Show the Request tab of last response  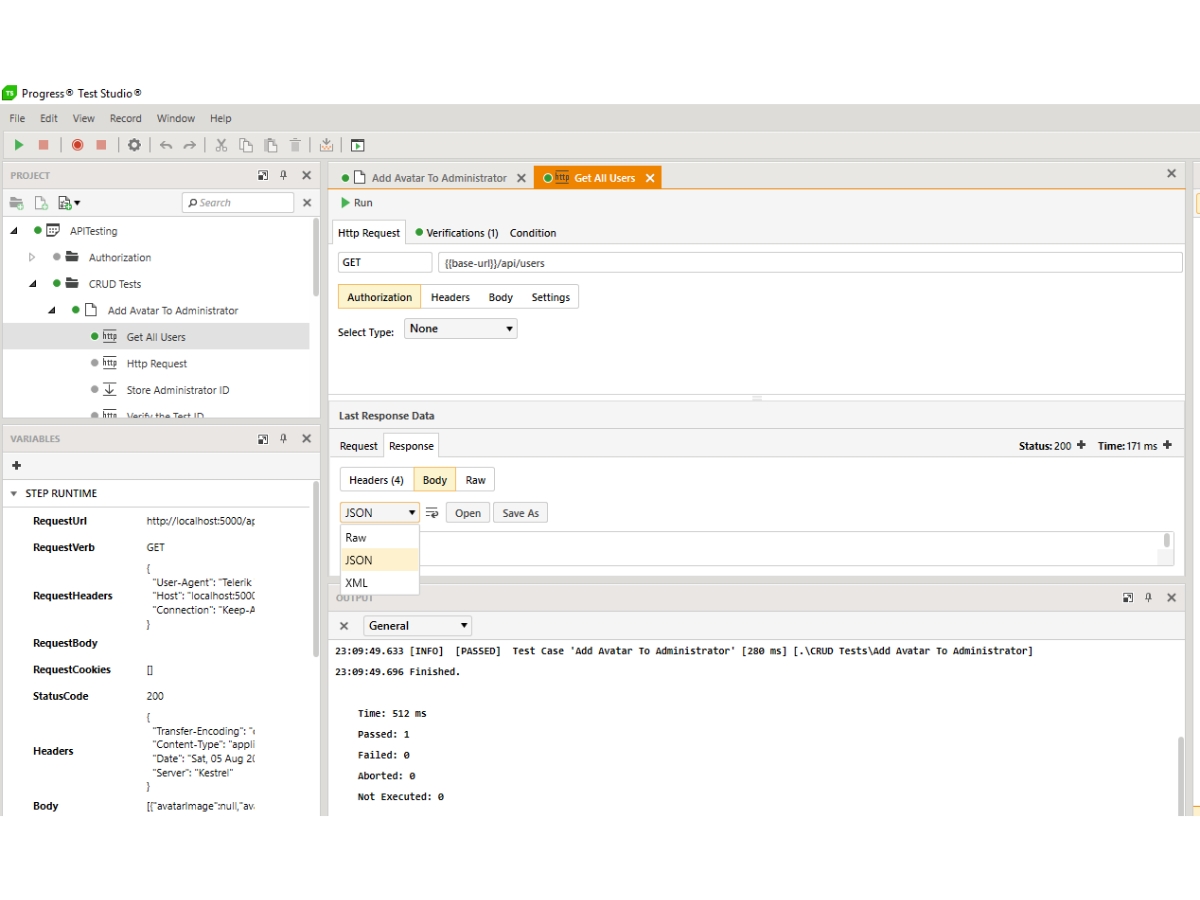(359, 446)
